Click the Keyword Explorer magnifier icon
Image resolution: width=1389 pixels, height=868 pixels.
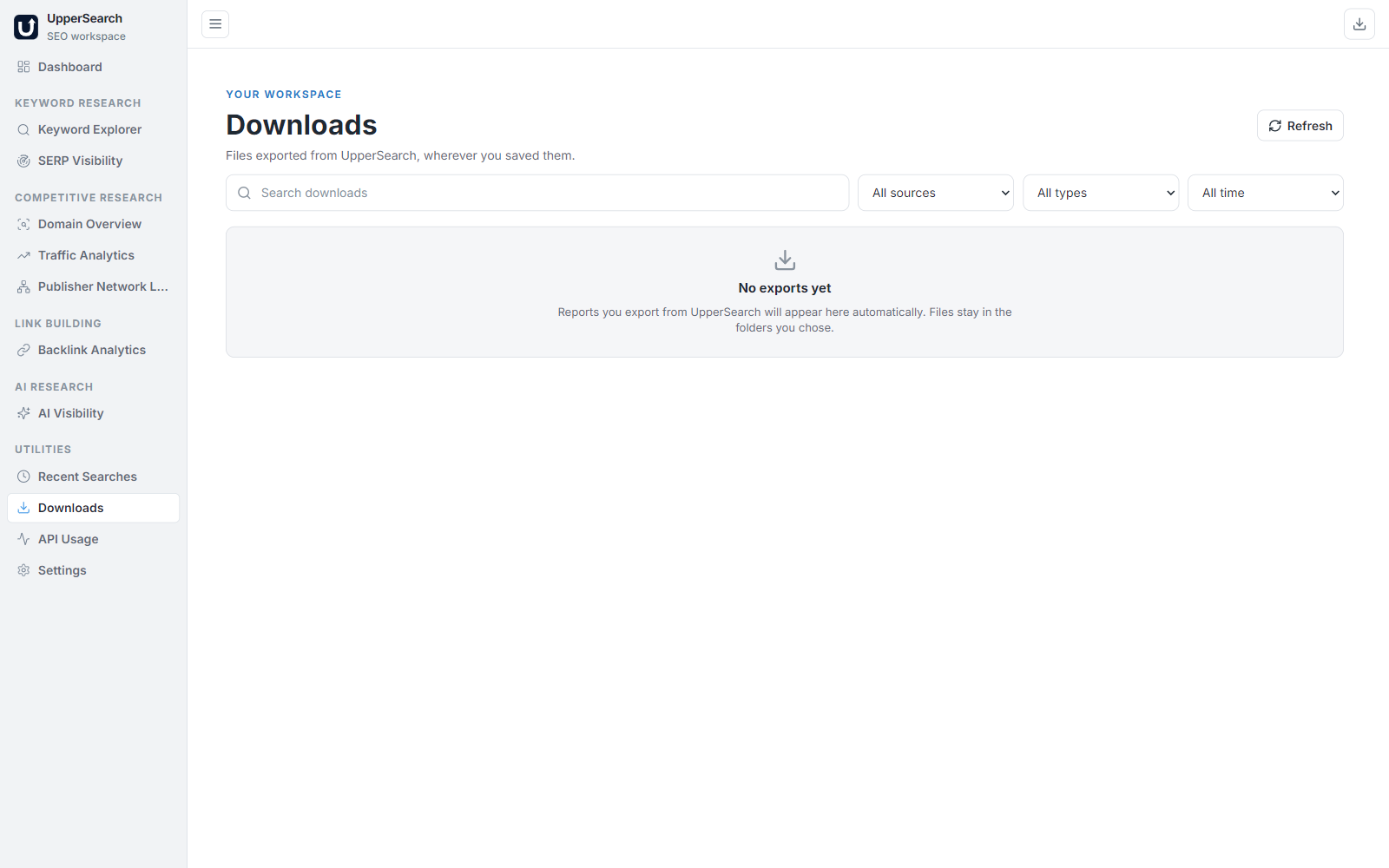click(23, 129)
